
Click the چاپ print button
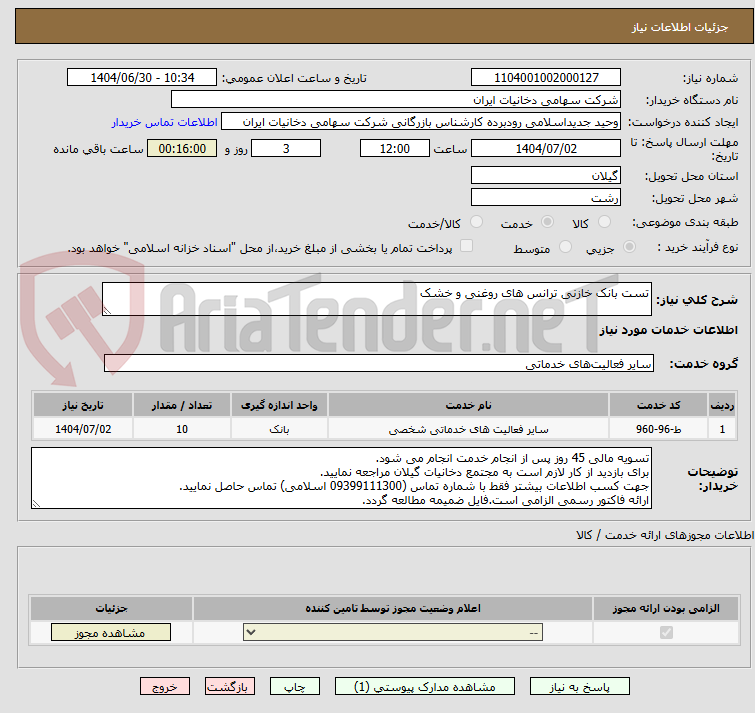(295, 687)
